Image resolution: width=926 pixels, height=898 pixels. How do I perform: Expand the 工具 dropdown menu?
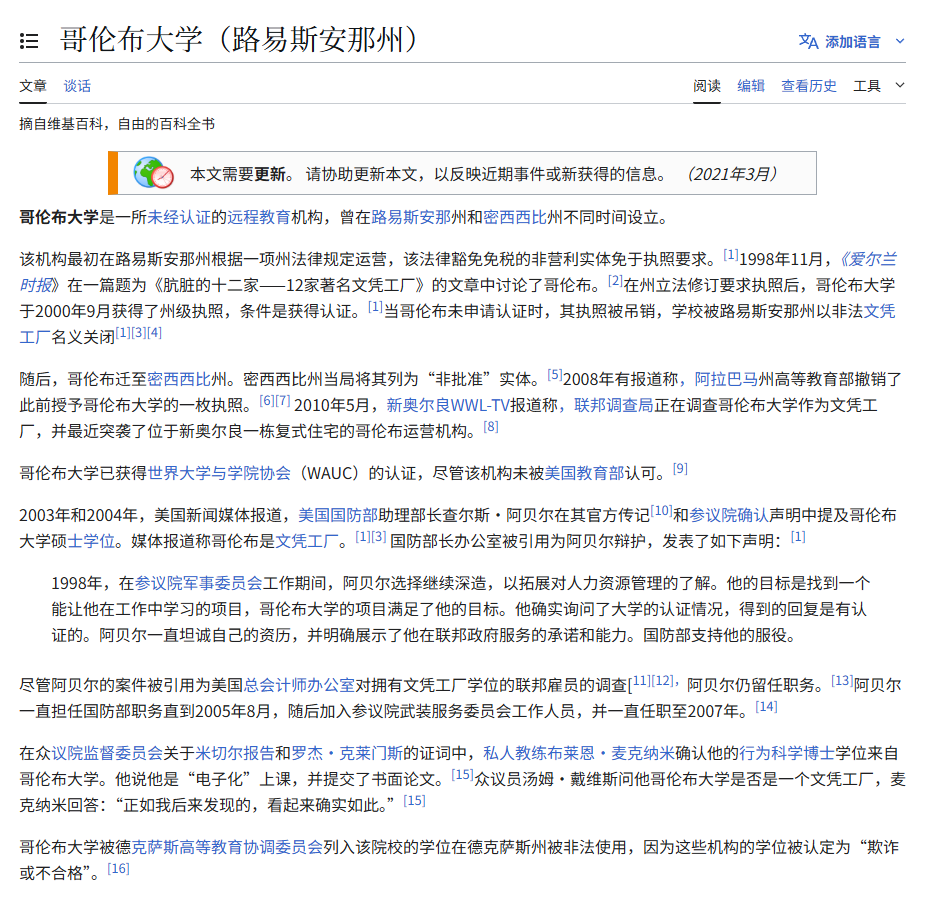coord(878,86)
